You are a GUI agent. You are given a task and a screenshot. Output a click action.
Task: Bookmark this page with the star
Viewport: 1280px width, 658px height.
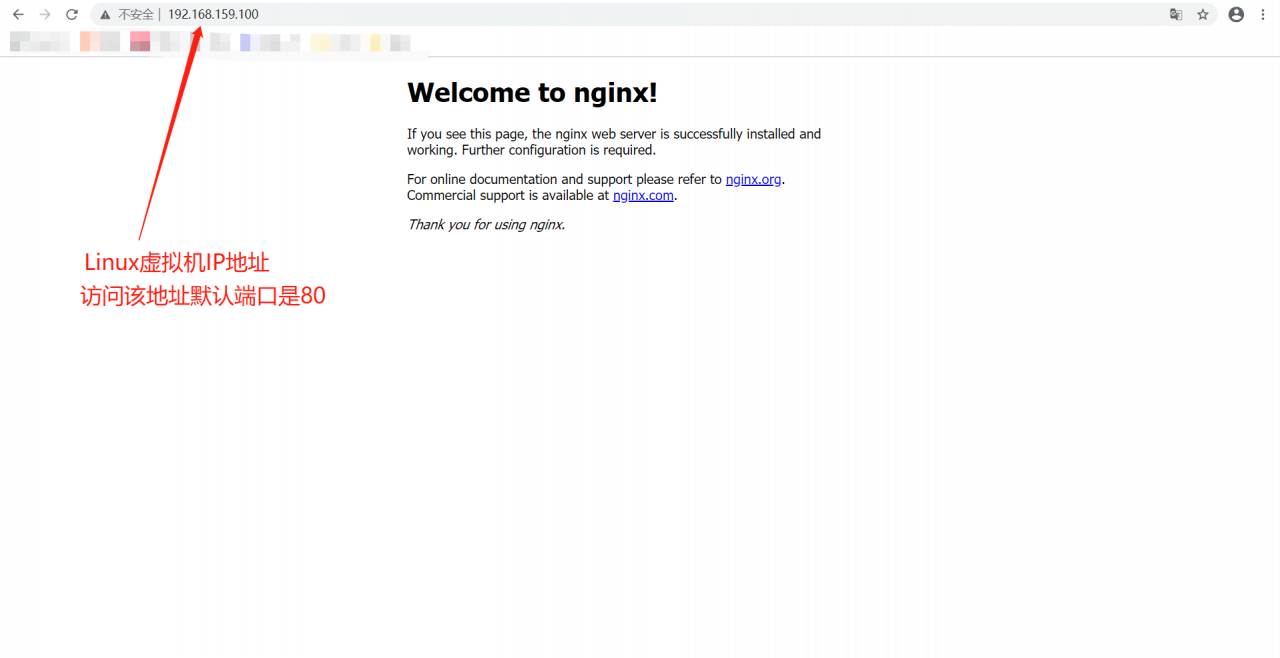[1203, 15]
